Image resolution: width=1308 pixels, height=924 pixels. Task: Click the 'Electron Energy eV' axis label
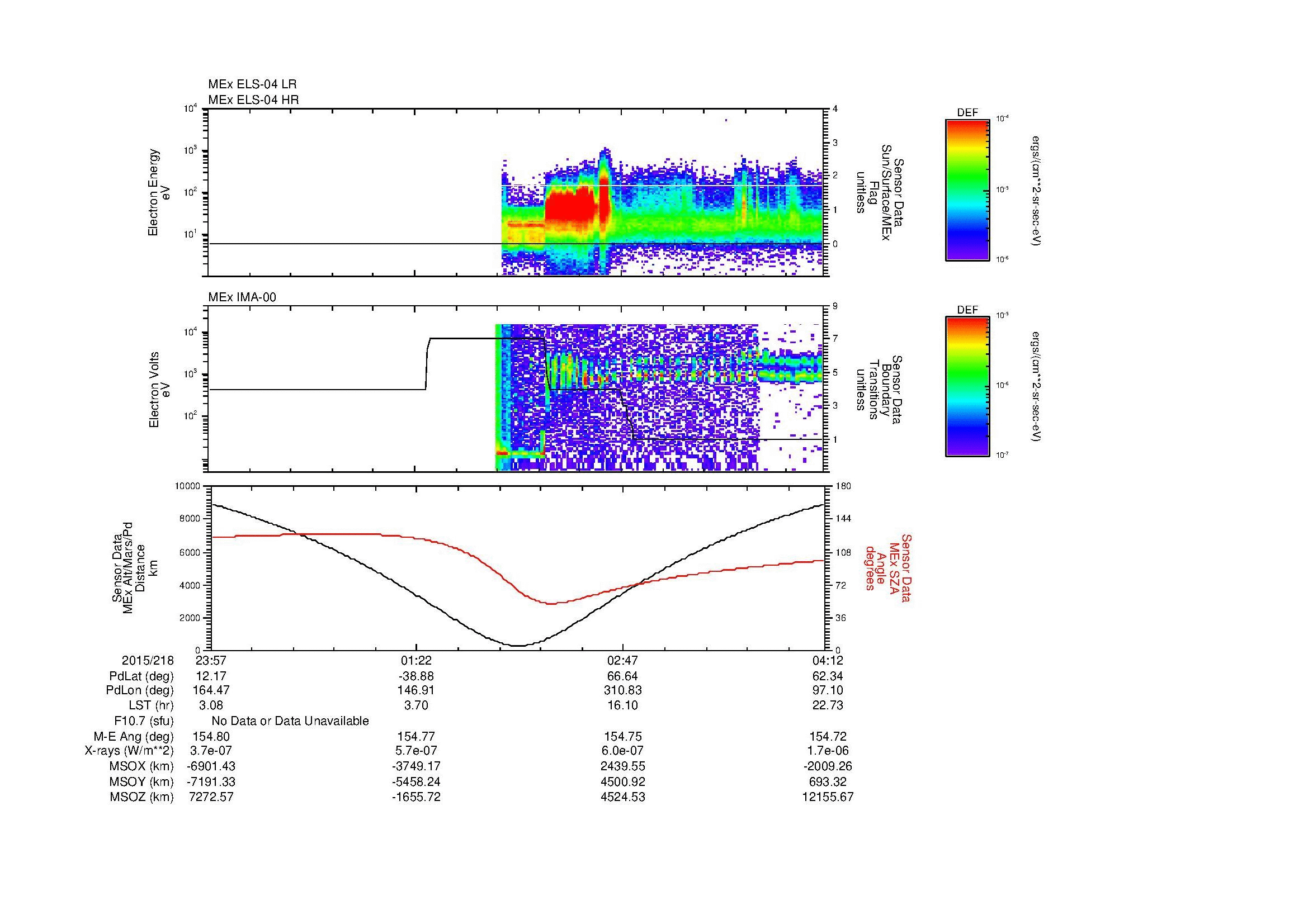coord(159,192)
